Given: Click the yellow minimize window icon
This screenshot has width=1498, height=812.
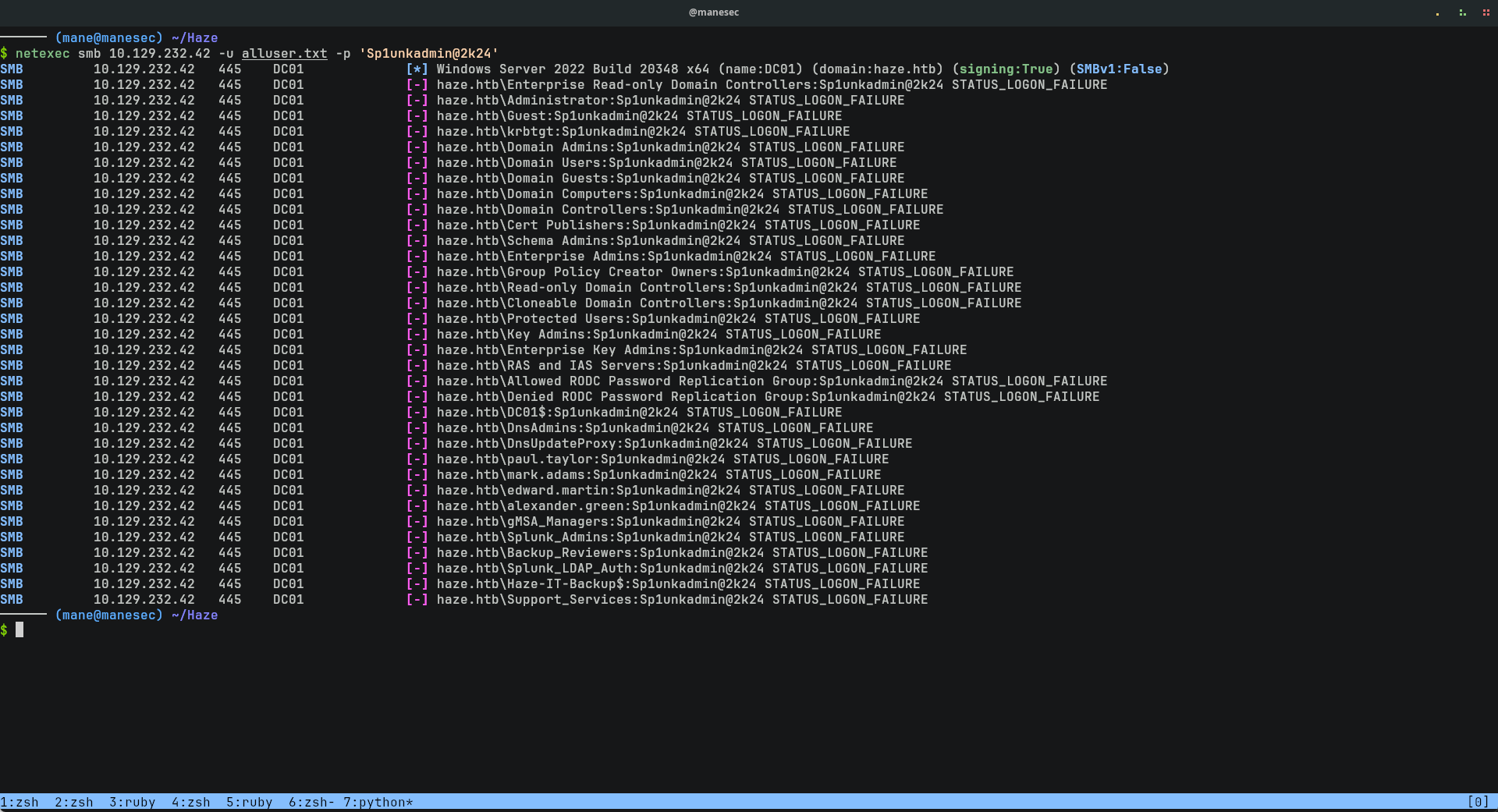Looking at the screenshot, I should 1437,12.
